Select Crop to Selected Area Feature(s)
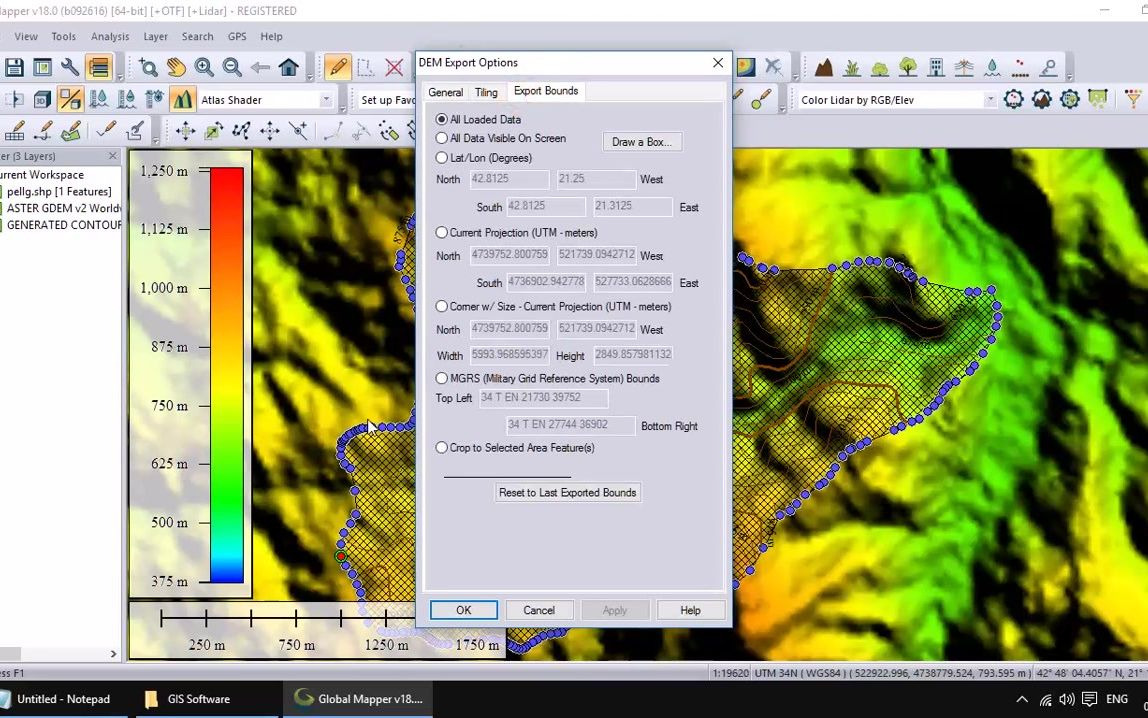This screenshot has height=718, width=1148. click(x=441, y=448)
